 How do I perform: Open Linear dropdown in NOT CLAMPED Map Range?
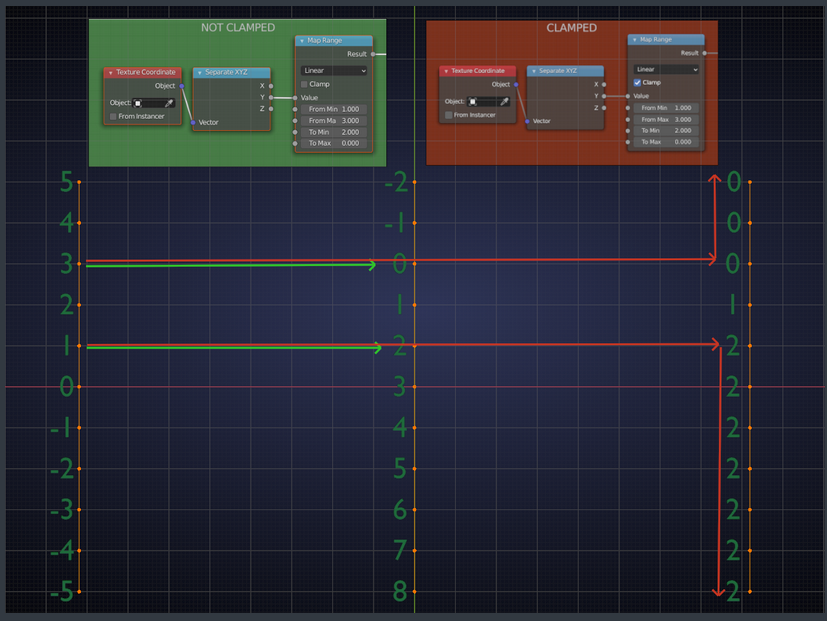pos(334,70)
